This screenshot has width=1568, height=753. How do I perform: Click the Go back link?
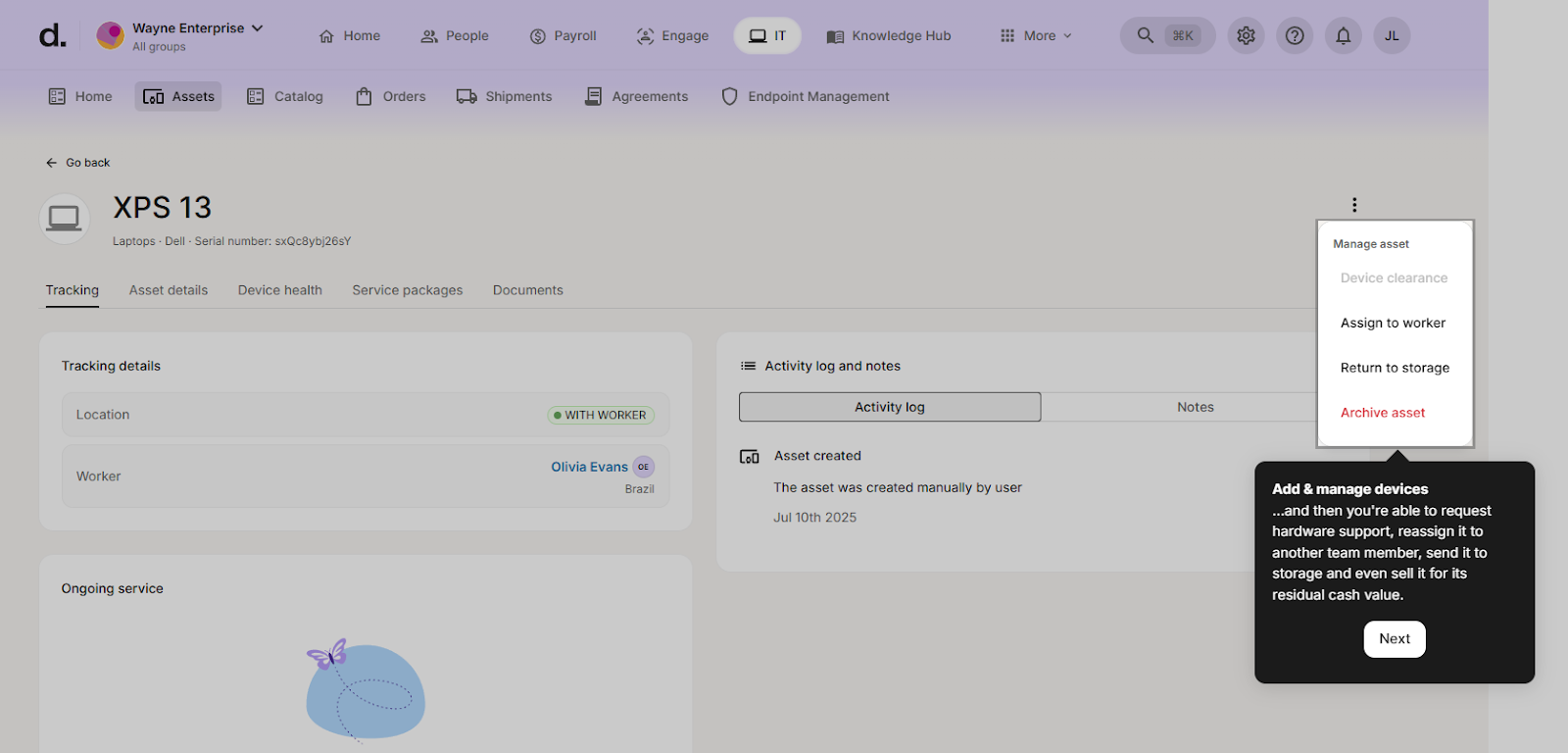click(x=78, y=163)
